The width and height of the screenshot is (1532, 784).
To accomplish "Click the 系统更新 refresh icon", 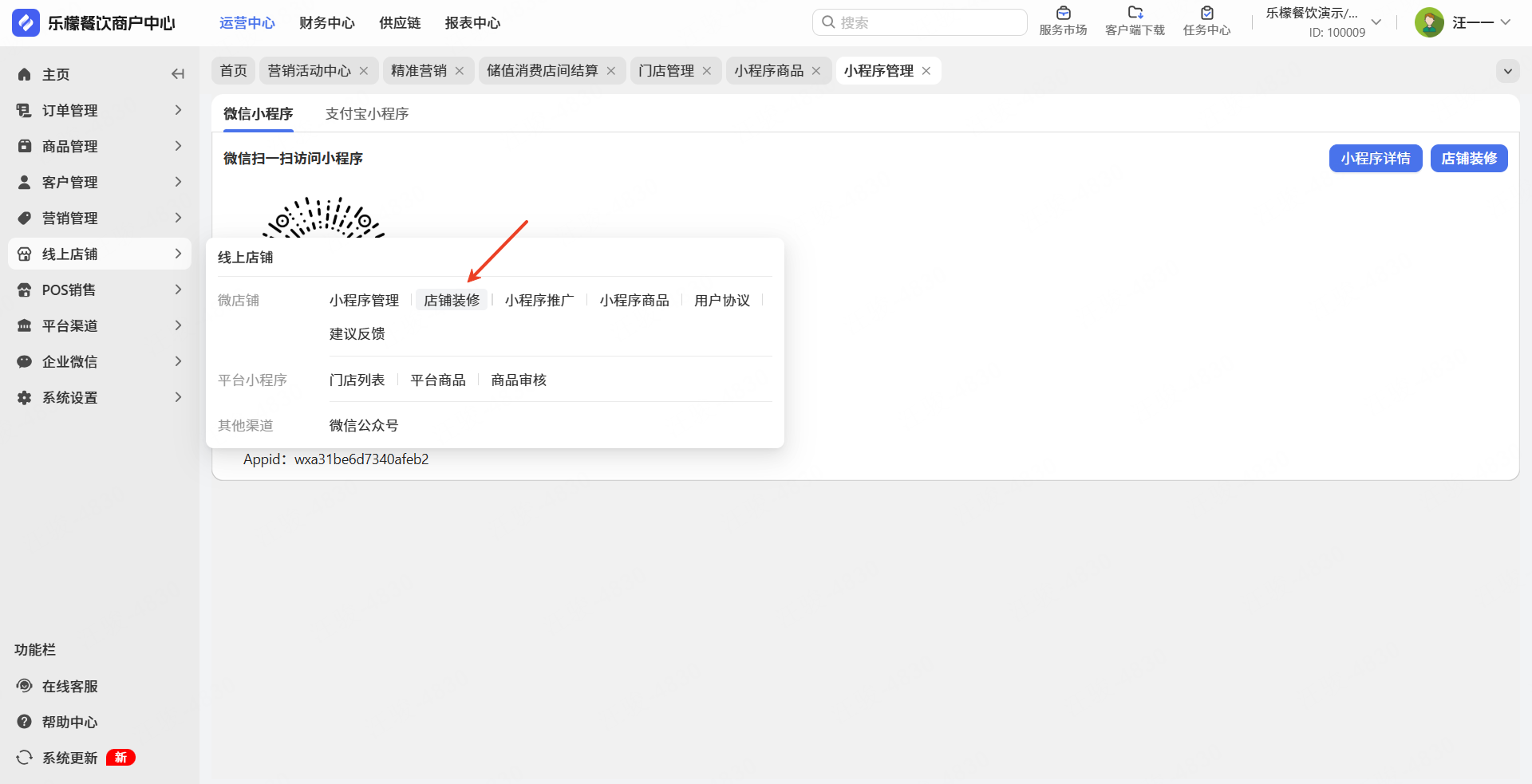I will [x=25, y=758].
